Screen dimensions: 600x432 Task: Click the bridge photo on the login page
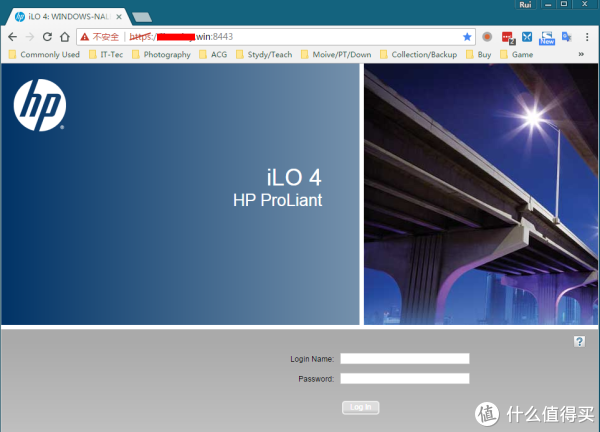(x=481, y=194)
